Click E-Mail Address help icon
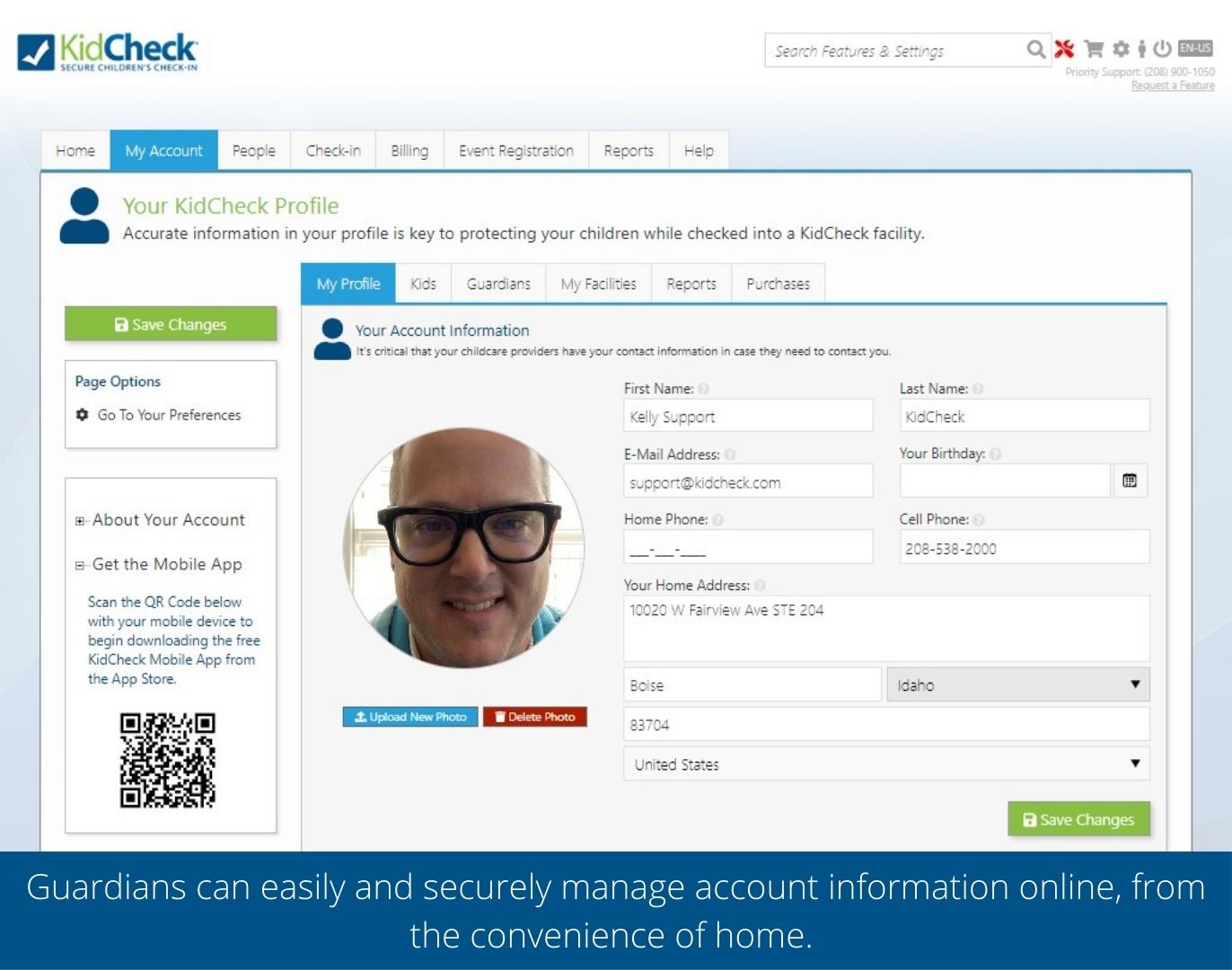Image resolution: width=1232 pixels, height=970 pixels. [730, 454]
